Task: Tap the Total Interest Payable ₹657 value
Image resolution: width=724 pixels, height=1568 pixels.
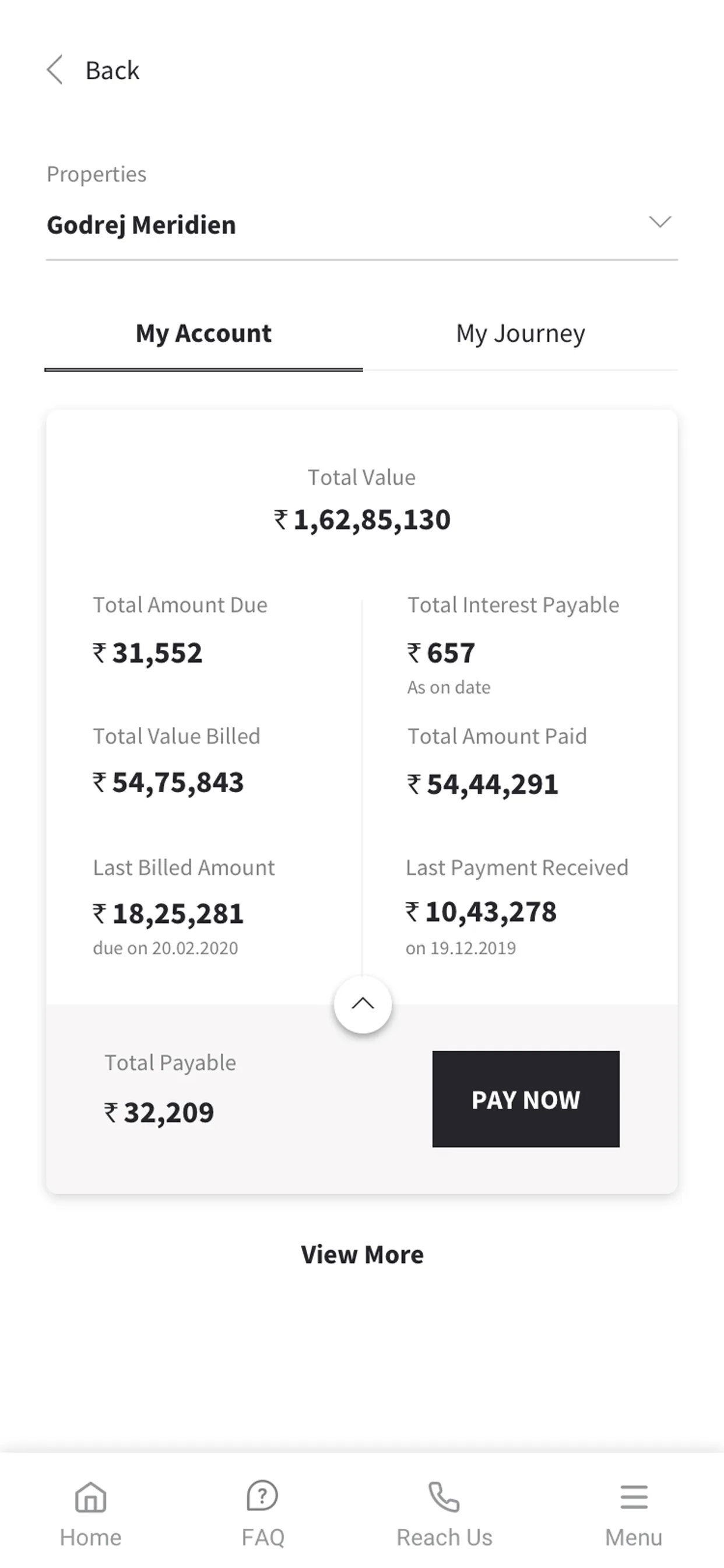Action: tap(441, 653)
